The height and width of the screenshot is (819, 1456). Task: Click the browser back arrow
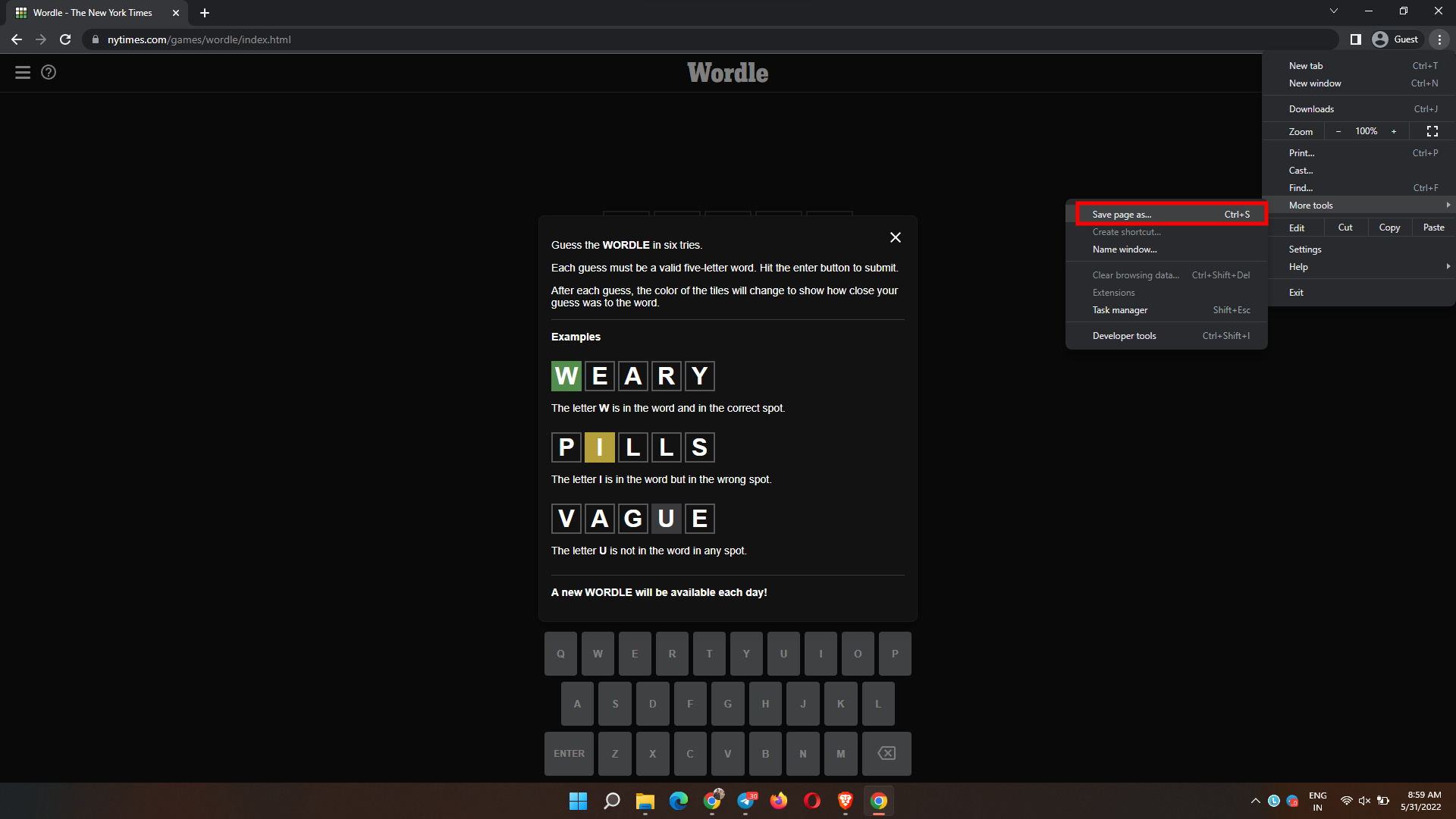(x=17, y=39)
